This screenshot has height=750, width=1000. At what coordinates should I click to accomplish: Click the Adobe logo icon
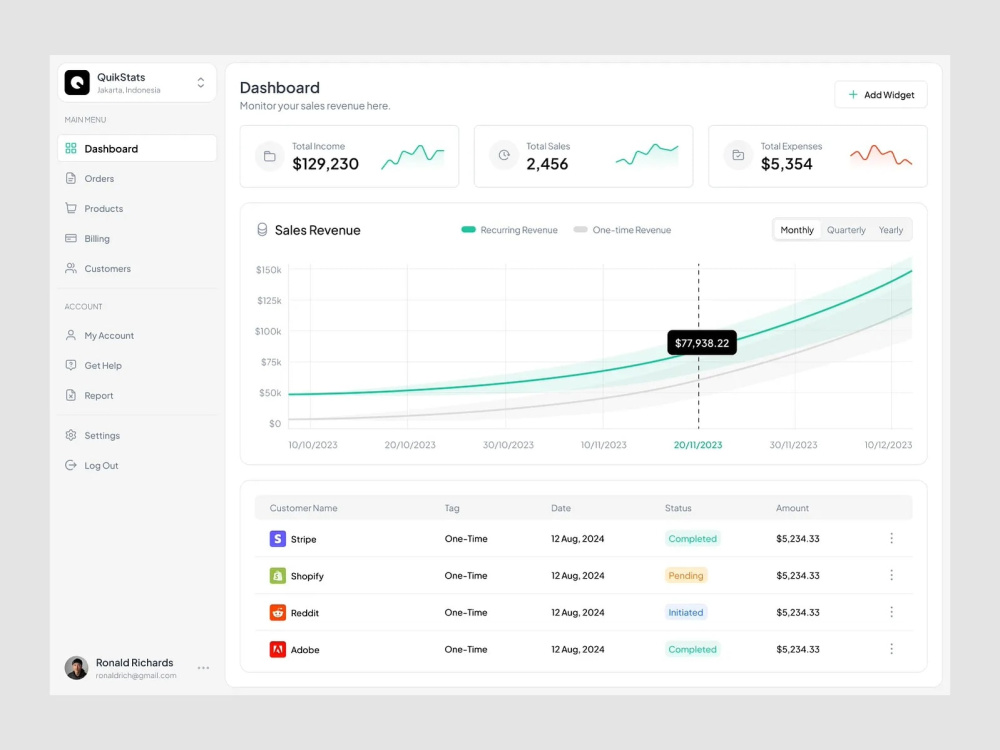[277, 650]
